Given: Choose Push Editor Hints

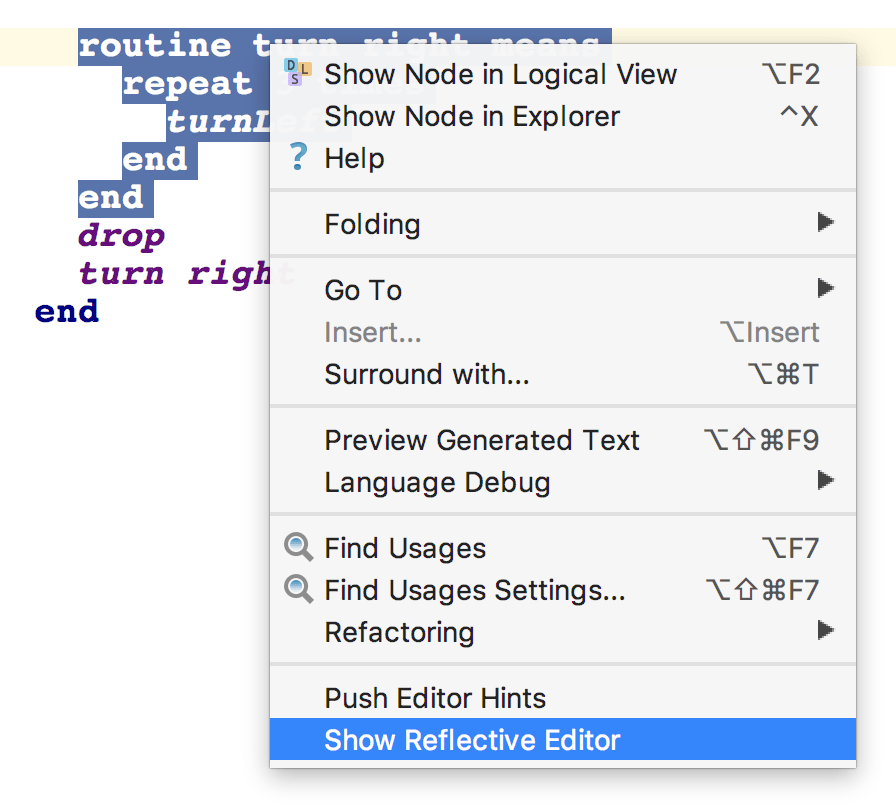Looking at the screenshot, I should click(x=435, y=698).
